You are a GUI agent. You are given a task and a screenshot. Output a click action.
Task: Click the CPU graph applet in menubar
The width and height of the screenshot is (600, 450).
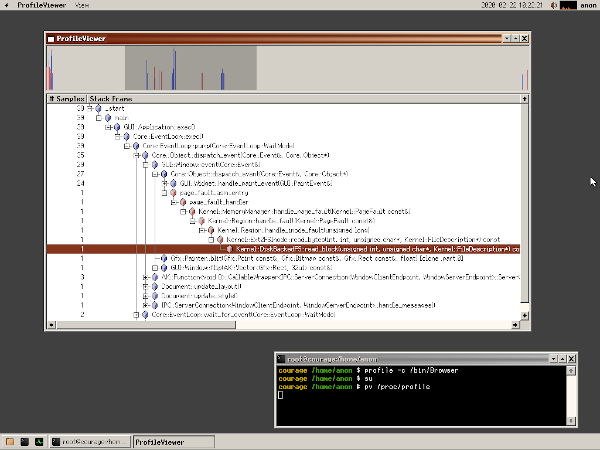point(568,5)
